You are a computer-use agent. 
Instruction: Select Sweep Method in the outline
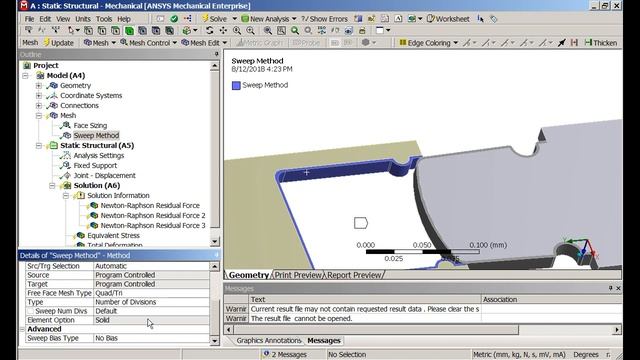(x=96, y=136)
